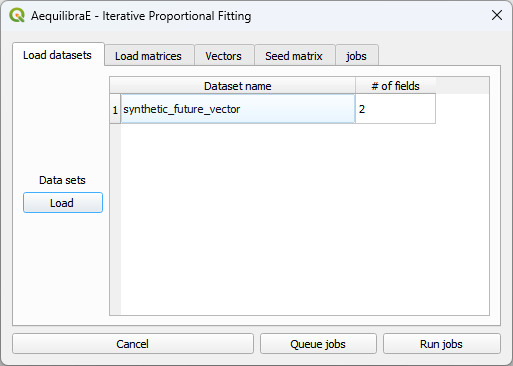513x366 pixels.
Task: Close the Iterative Proportional Fitting dialog
Action: 497,15
